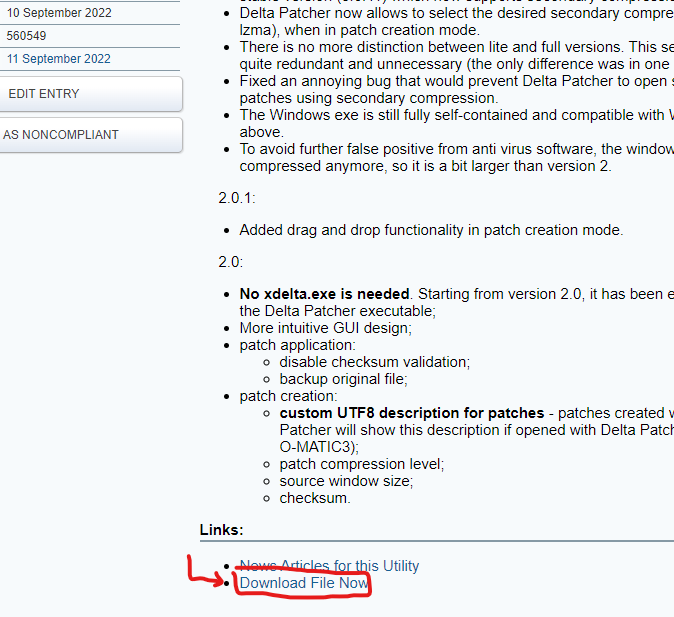Click 'There is no more distinction' bullet
The height and width of the screenshot is (617, 674).
click(456, 55)
